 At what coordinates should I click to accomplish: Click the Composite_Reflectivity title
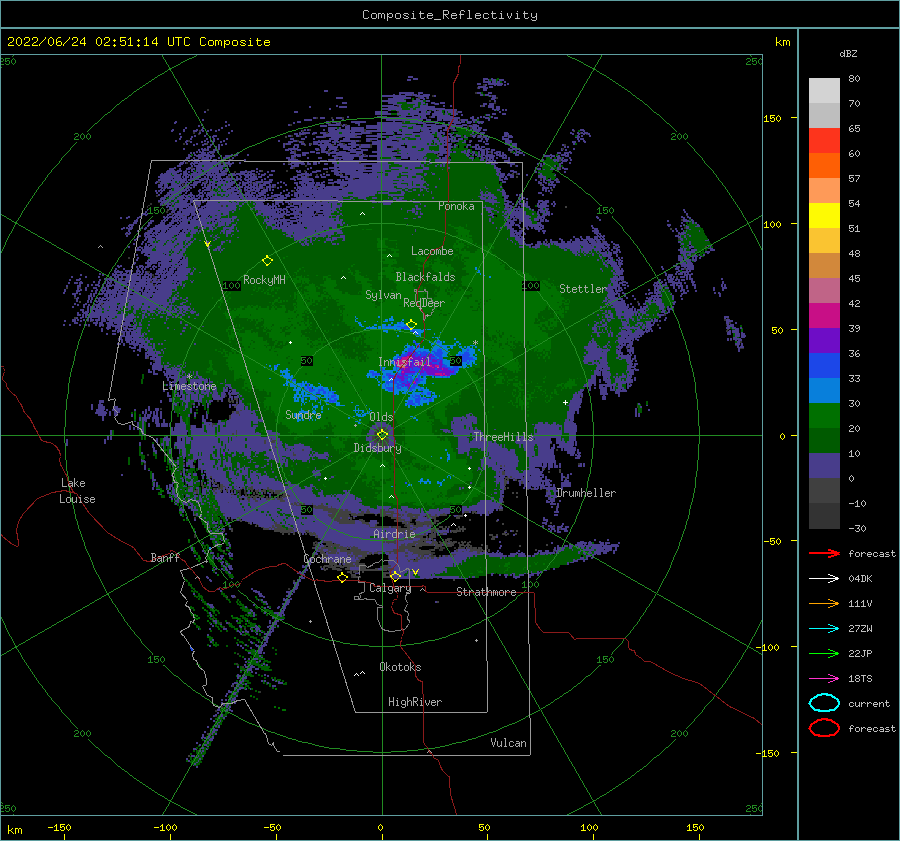pos(450,15)
